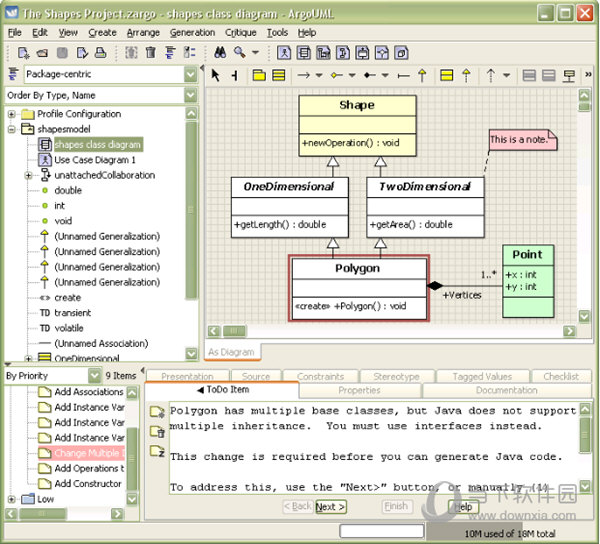Image resolution: width=600 pixels, height=544 pixels.
Task: Show more diagram tools chevron
Action: (x=589, y=75)
